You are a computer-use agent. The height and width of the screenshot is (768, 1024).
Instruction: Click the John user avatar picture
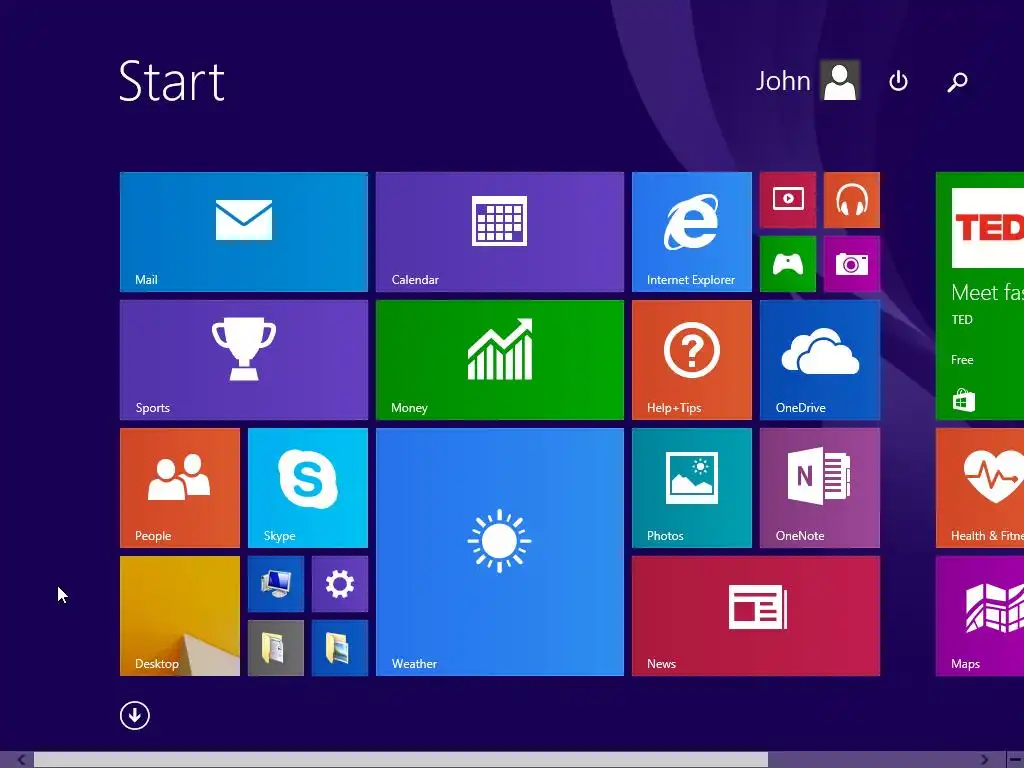pos(840,80)
